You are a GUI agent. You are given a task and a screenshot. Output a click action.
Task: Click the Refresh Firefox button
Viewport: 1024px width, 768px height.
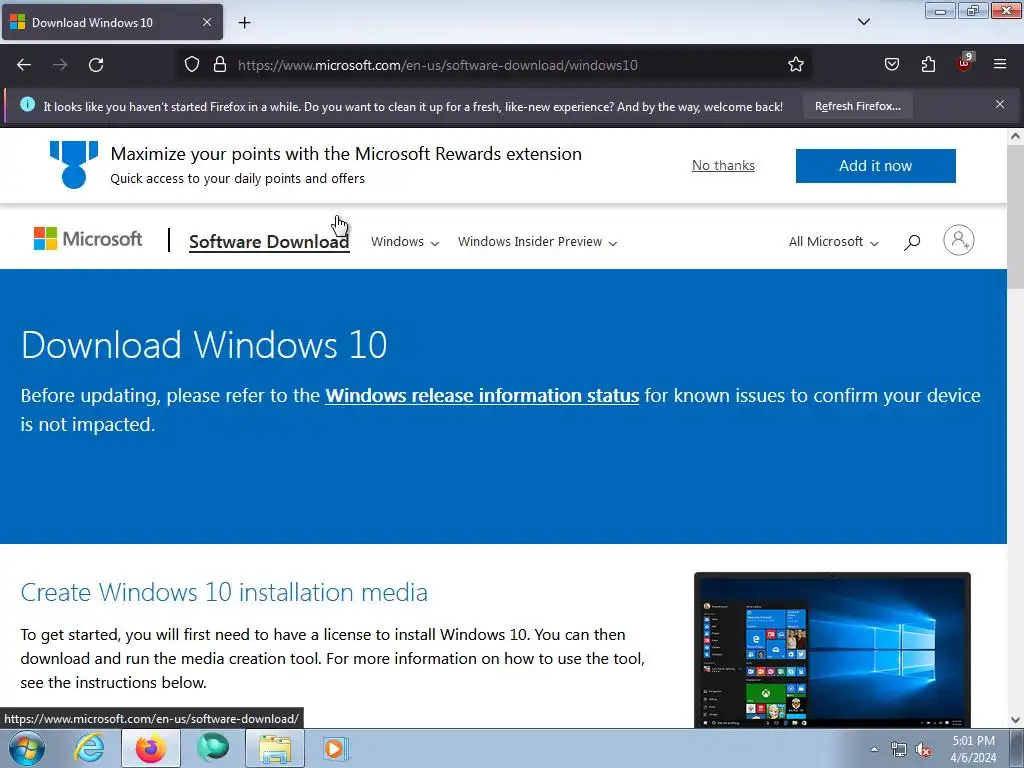857,106
